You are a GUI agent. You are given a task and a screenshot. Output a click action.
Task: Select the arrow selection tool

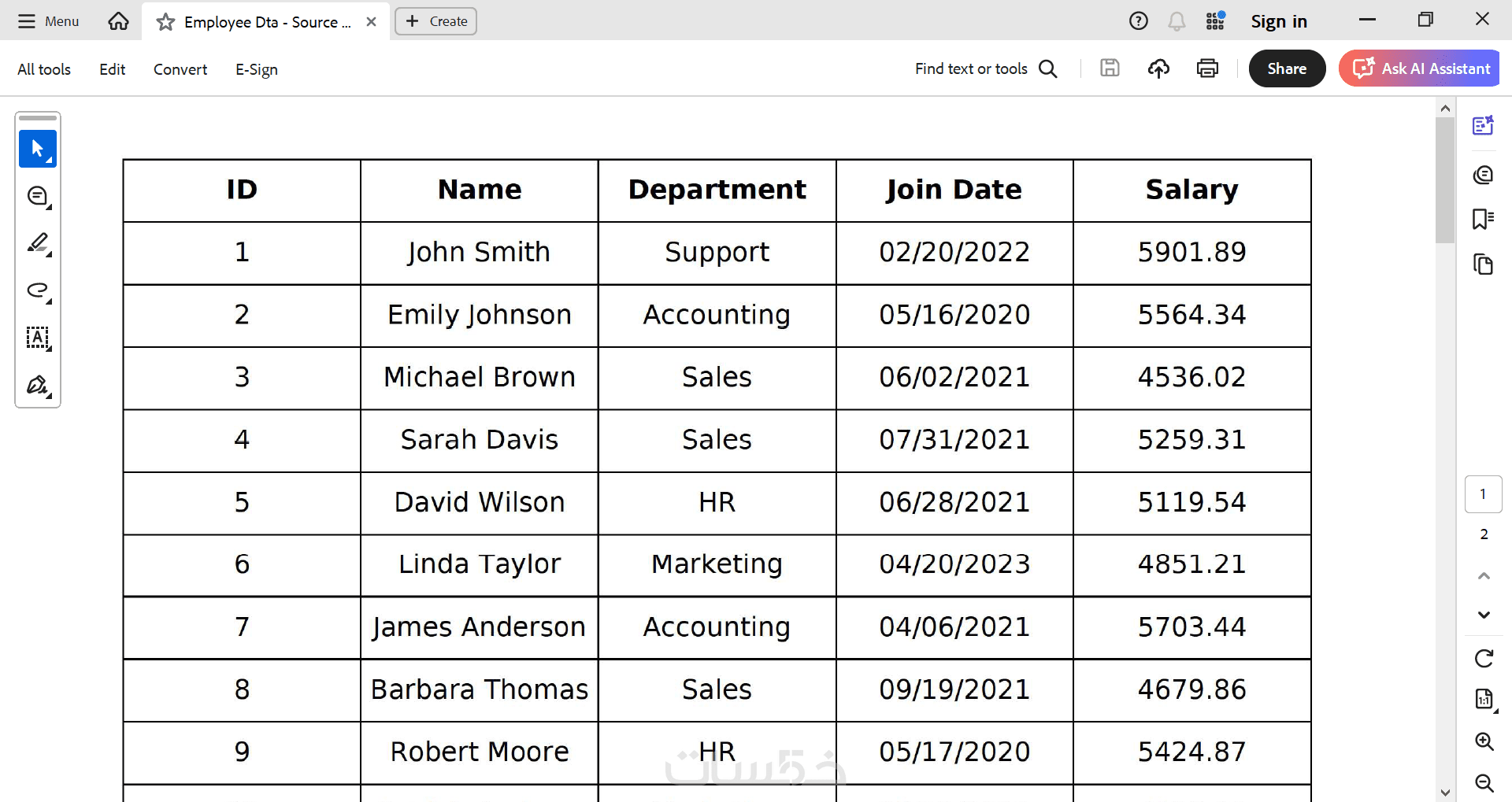(x=37, y=149)
